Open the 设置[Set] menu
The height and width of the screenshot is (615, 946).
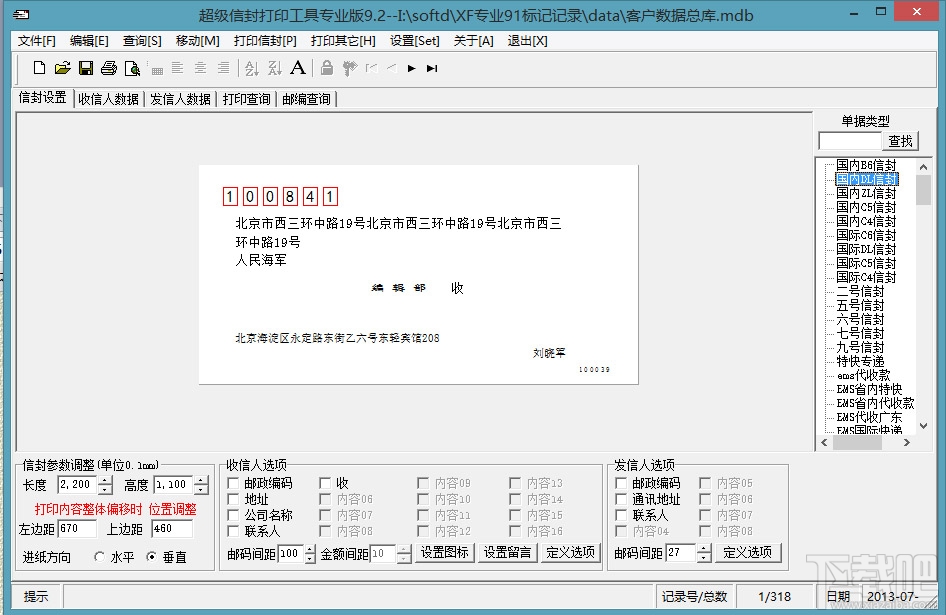click(414, 40)
